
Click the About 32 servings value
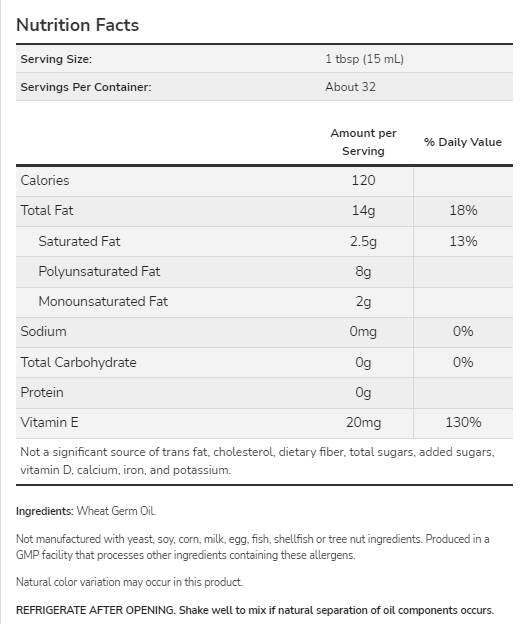pyautogui.click(x=351, y=87)
